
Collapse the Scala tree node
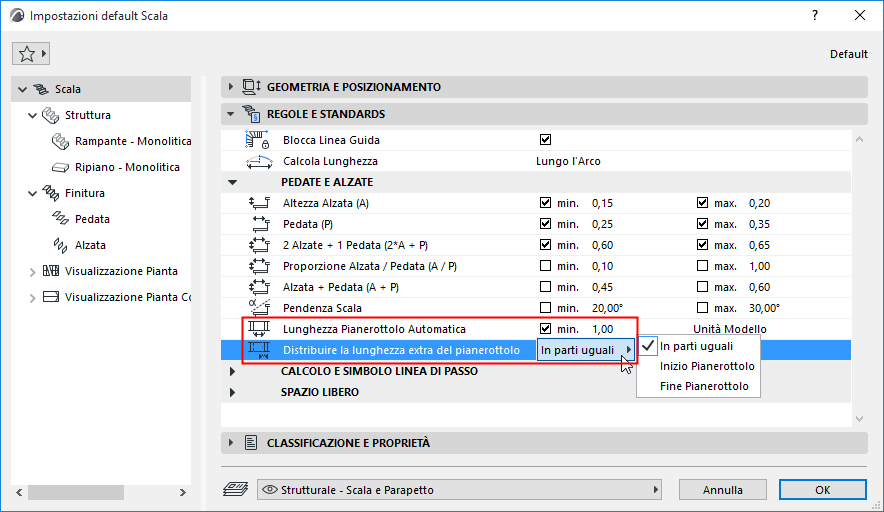point(23,89)
